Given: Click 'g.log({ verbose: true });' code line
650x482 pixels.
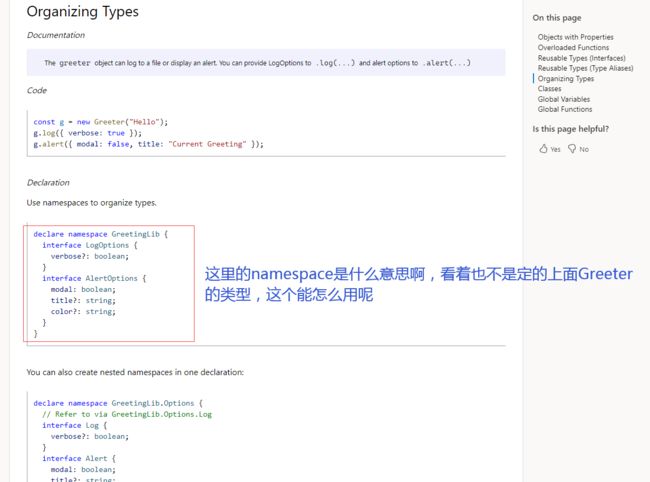Looking at the screenshot, I should click(87, 133).
